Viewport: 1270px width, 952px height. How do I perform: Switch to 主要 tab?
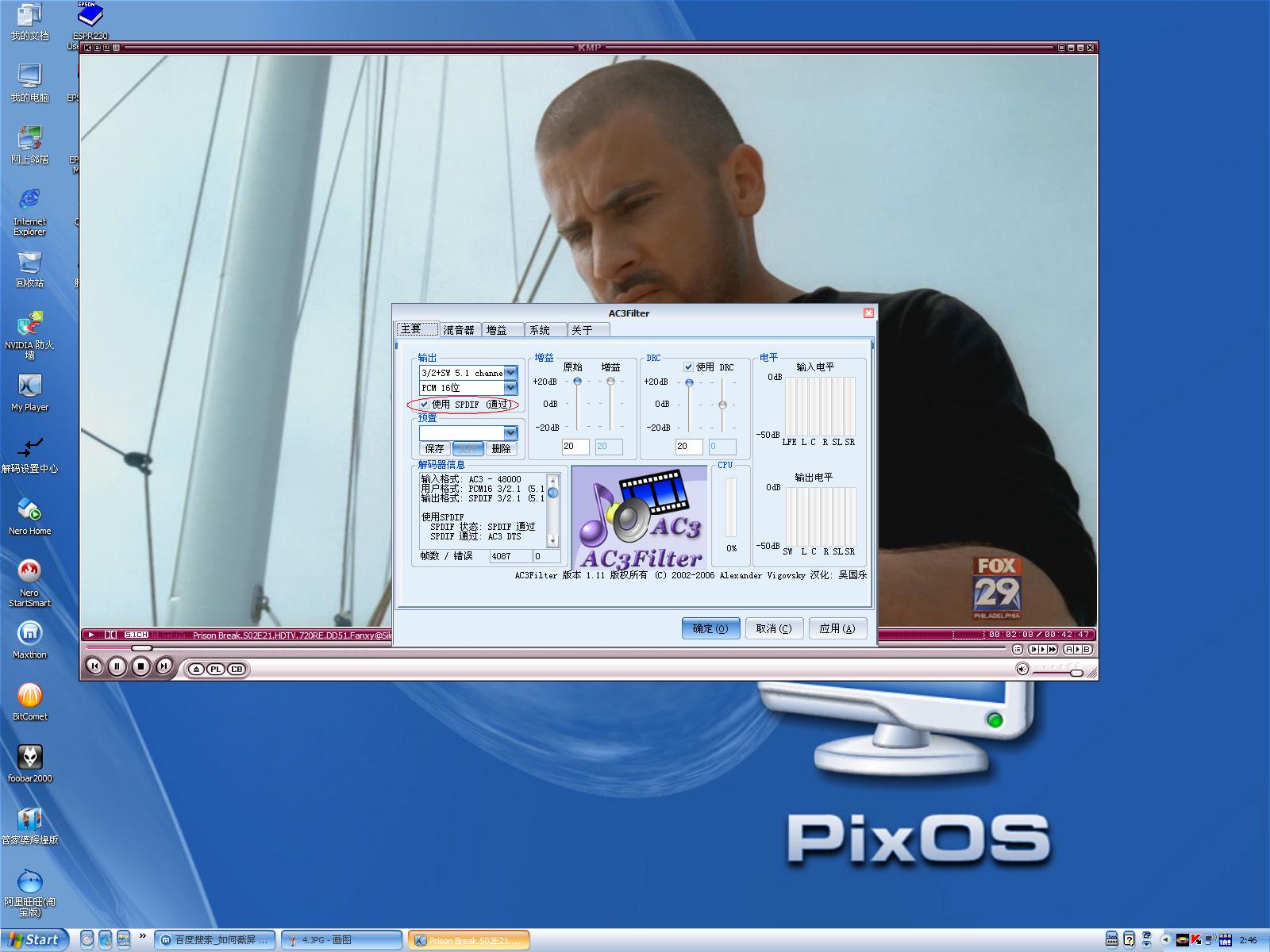418,329
